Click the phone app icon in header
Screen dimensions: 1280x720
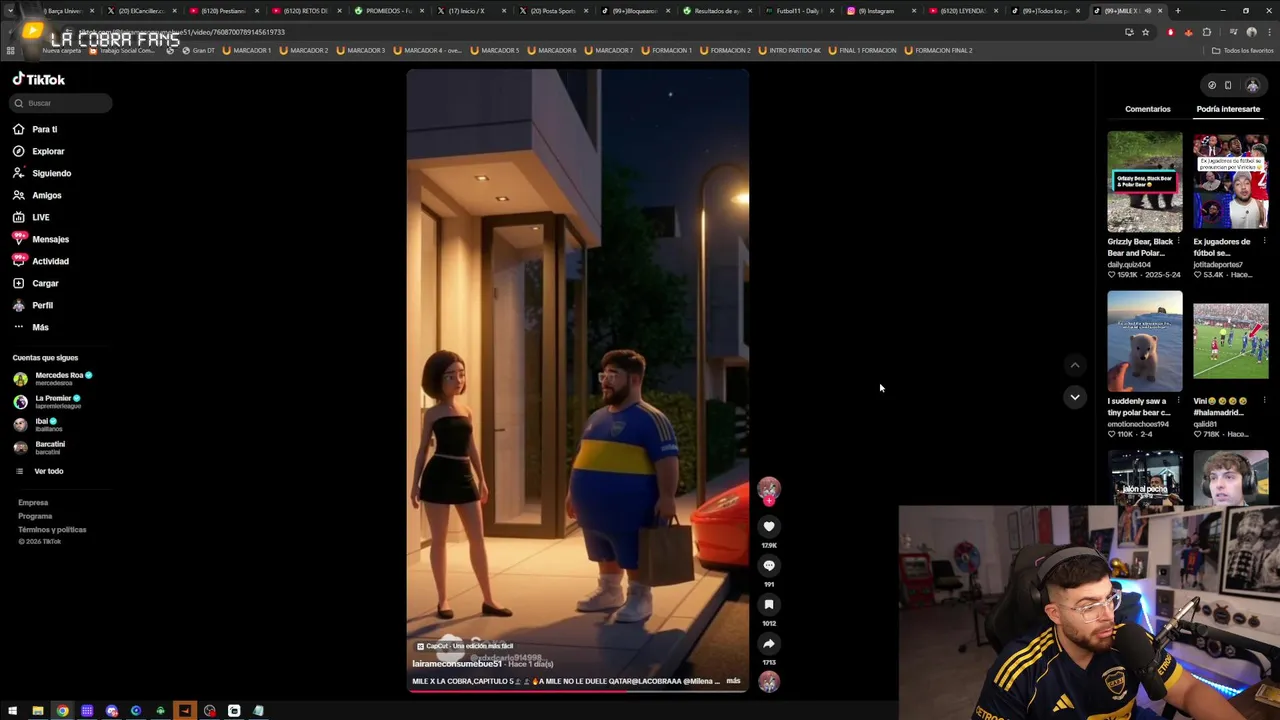tap(1228, 85)
